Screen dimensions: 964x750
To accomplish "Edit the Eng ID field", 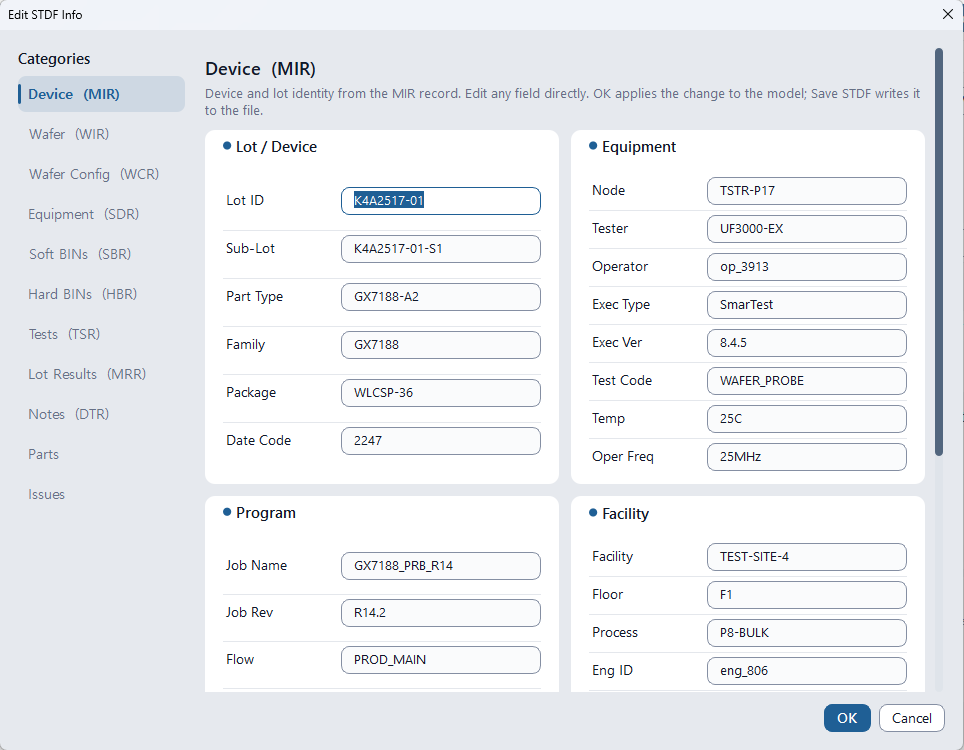I will tap(807, 671).
